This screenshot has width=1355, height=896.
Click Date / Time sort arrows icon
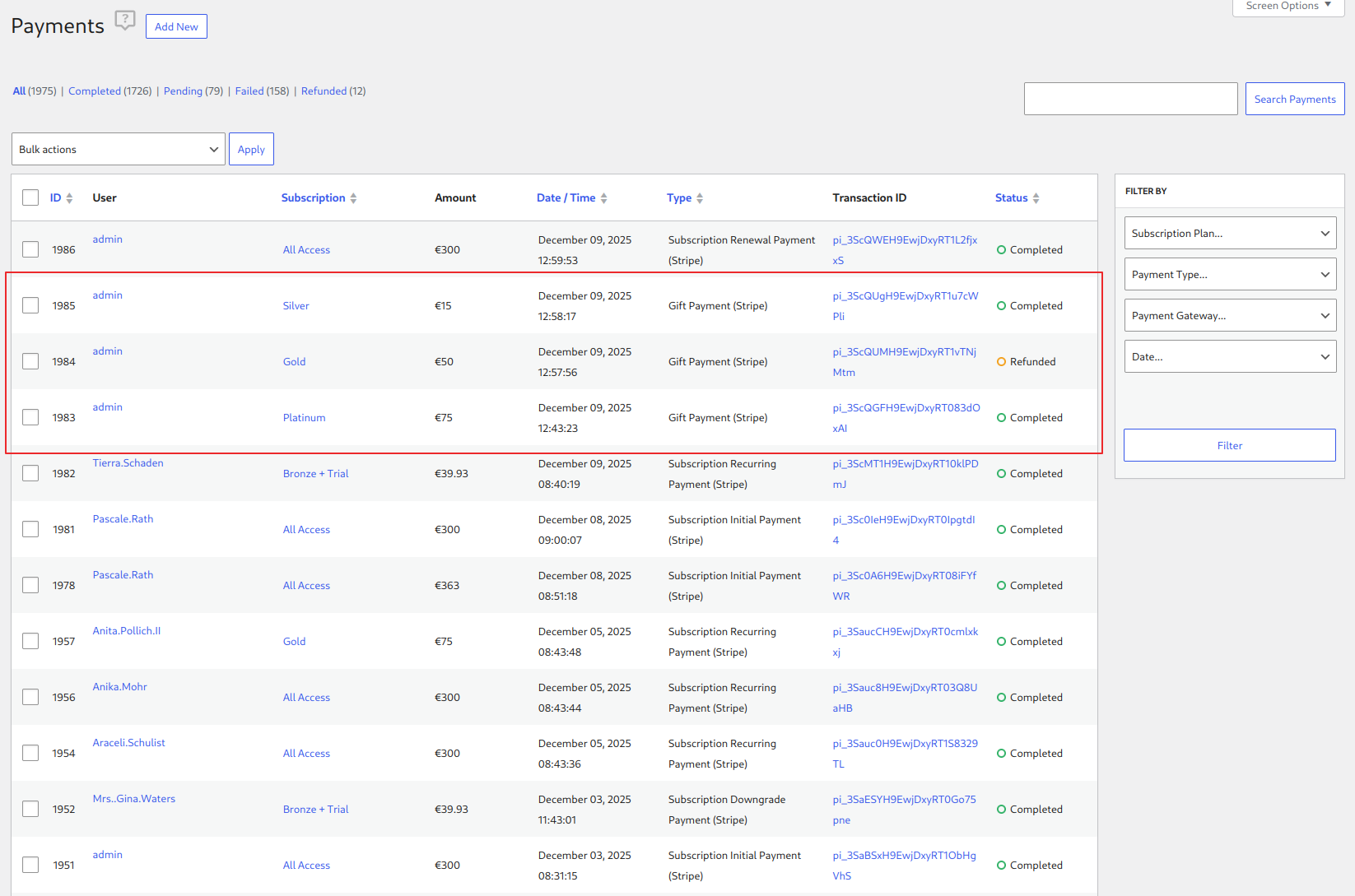[603, 198]
